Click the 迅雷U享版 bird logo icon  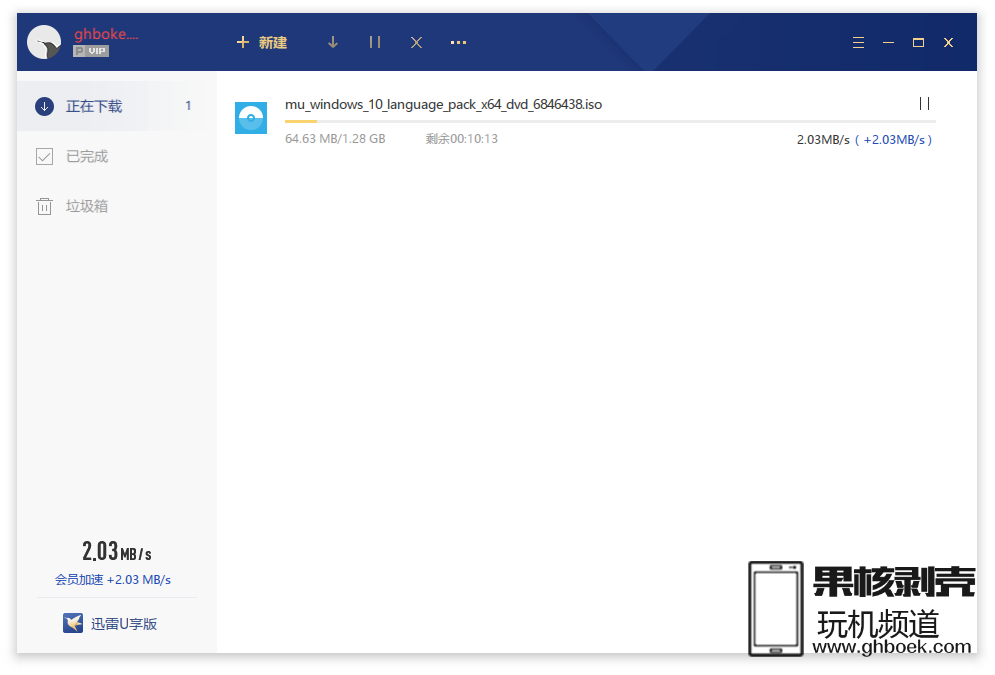click(73, 623)
